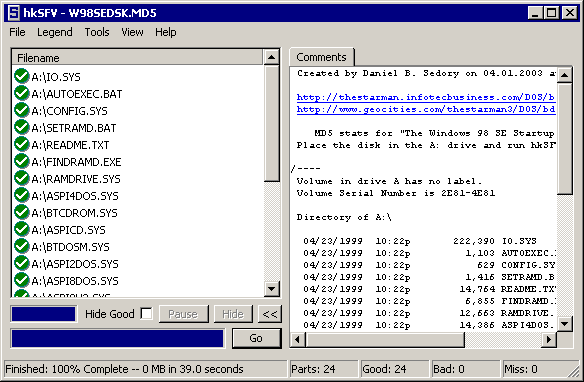
Task: Click the 'Good: 24' status field
Action: tap(394, 369)
